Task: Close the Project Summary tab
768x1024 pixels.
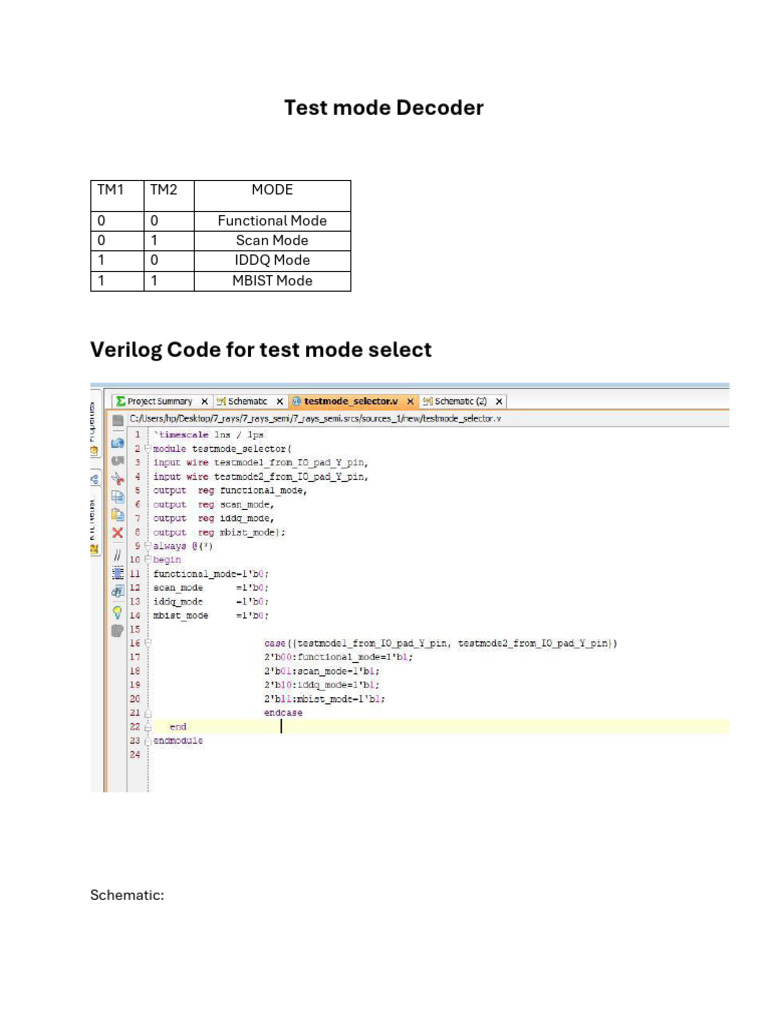Action: click(204, 402)
